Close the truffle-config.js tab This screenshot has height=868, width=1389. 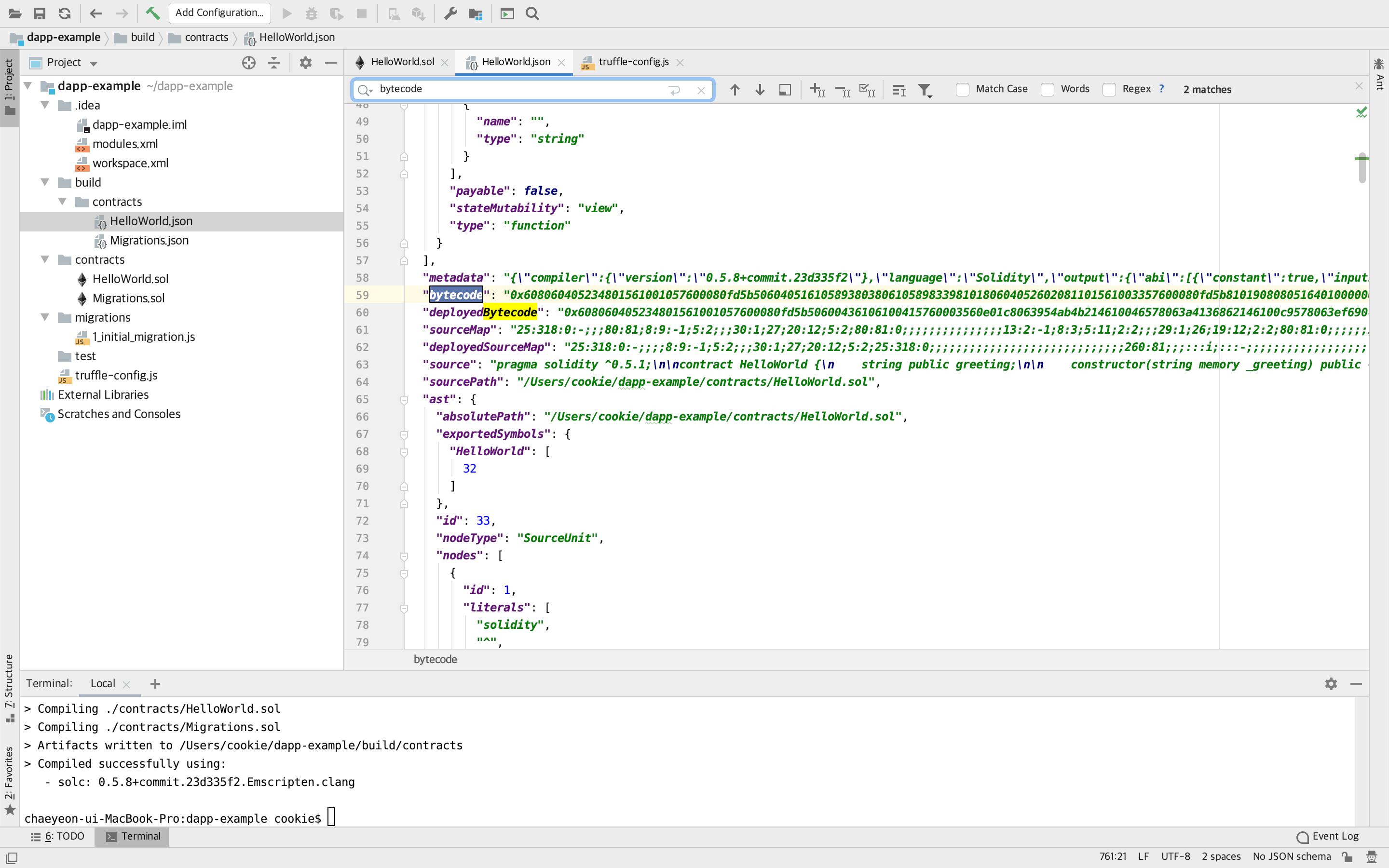680,63
